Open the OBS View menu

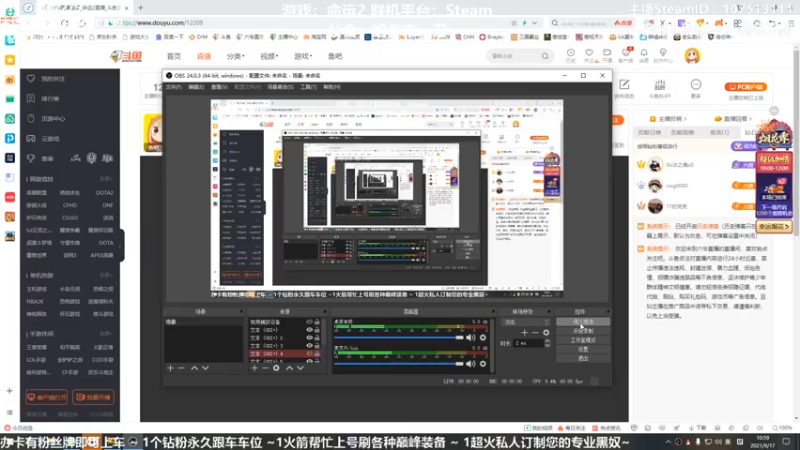coord(219,87)
